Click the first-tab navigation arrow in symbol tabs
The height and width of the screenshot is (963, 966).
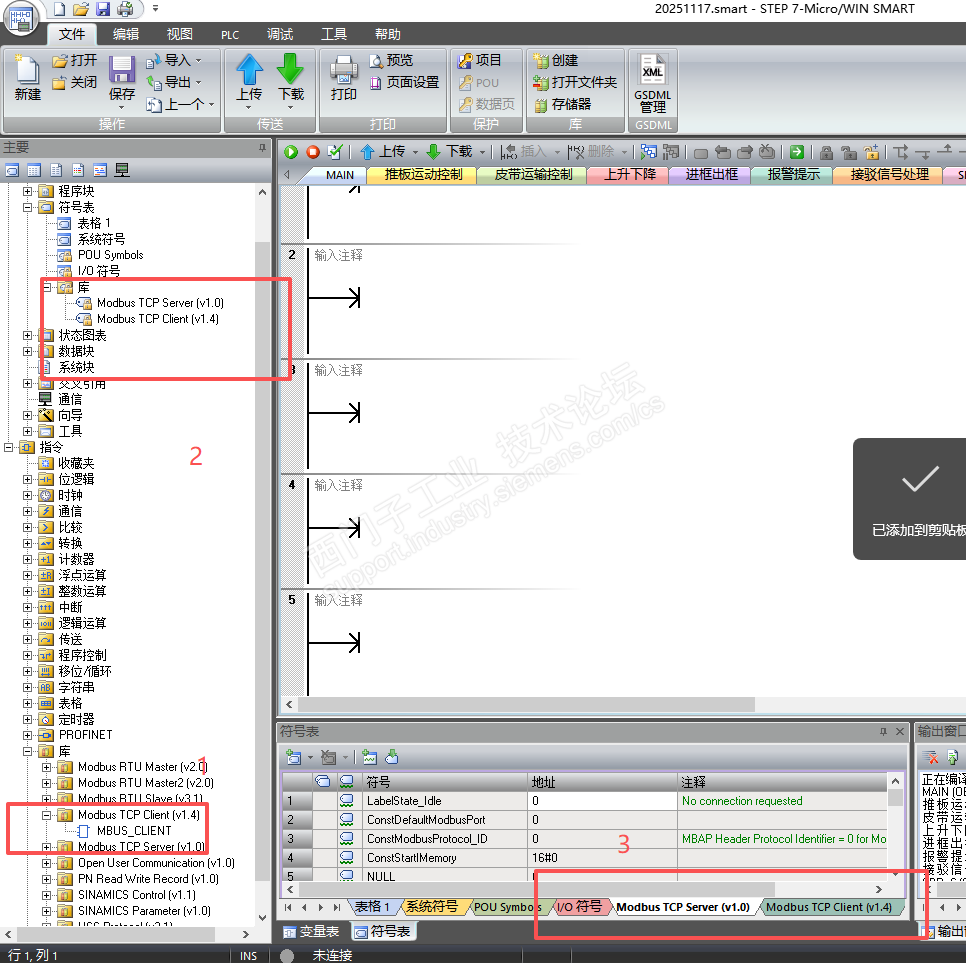[288, 908]
